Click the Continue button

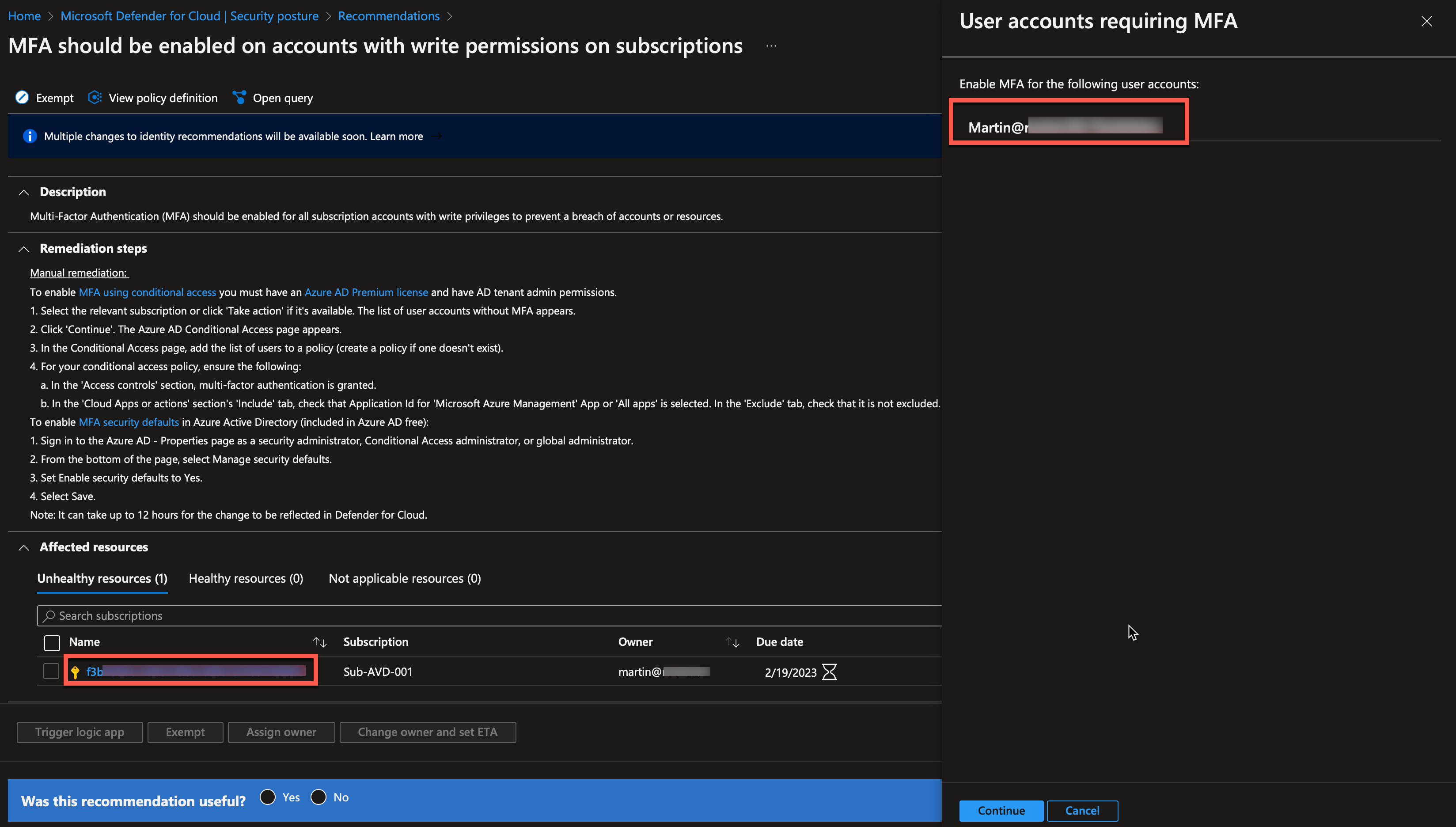point(1001,811)
